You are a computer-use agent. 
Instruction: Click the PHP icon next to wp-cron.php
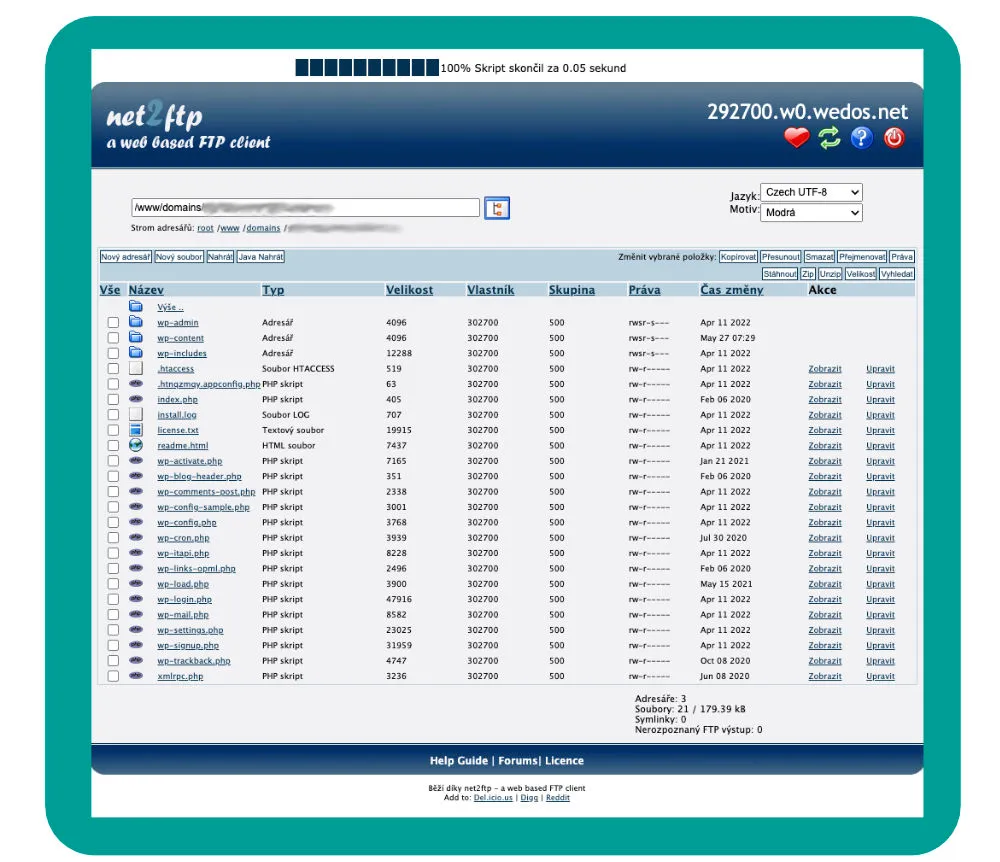(x=136, y=537)
